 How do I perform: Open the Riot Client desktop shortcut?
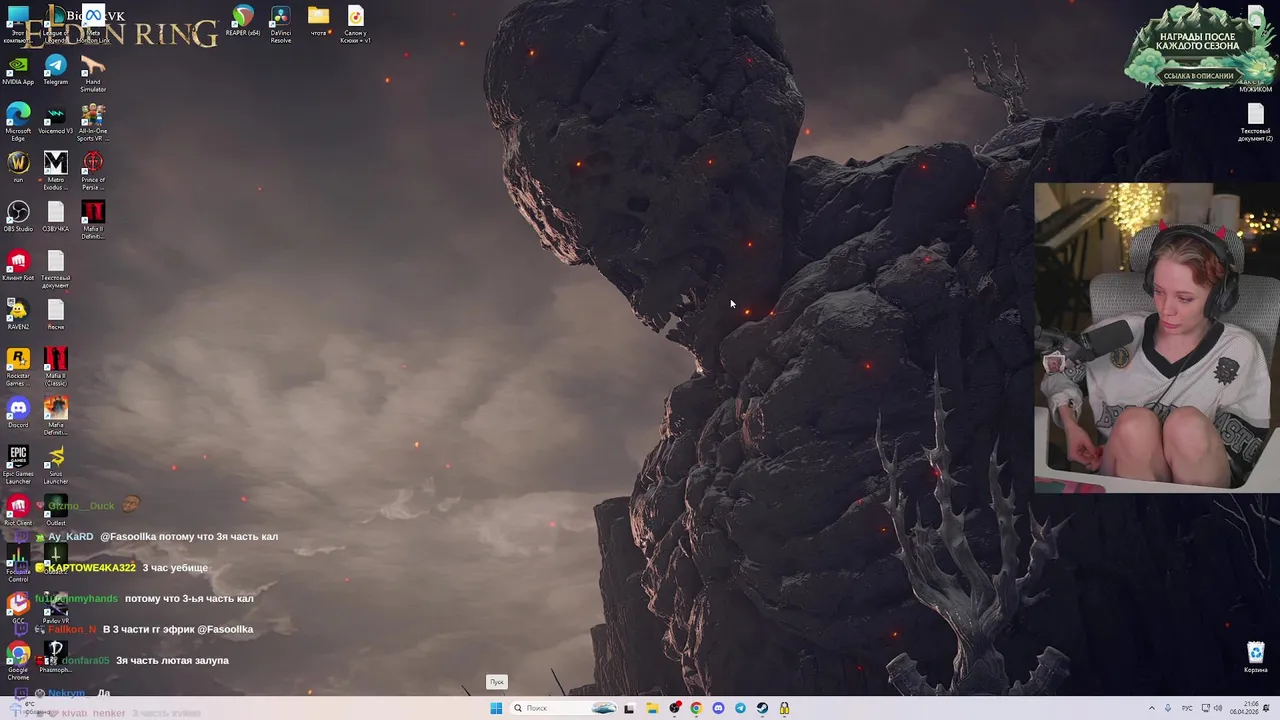pos(18,511)
